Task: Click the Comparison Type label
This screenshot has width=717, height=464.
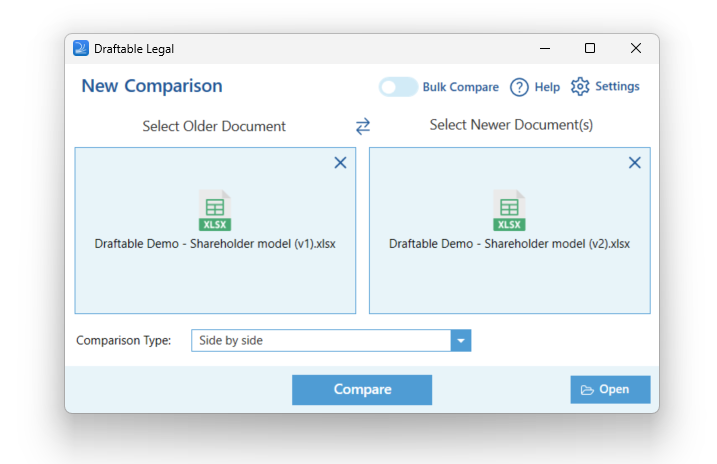Action: click(x=123, y=341)
